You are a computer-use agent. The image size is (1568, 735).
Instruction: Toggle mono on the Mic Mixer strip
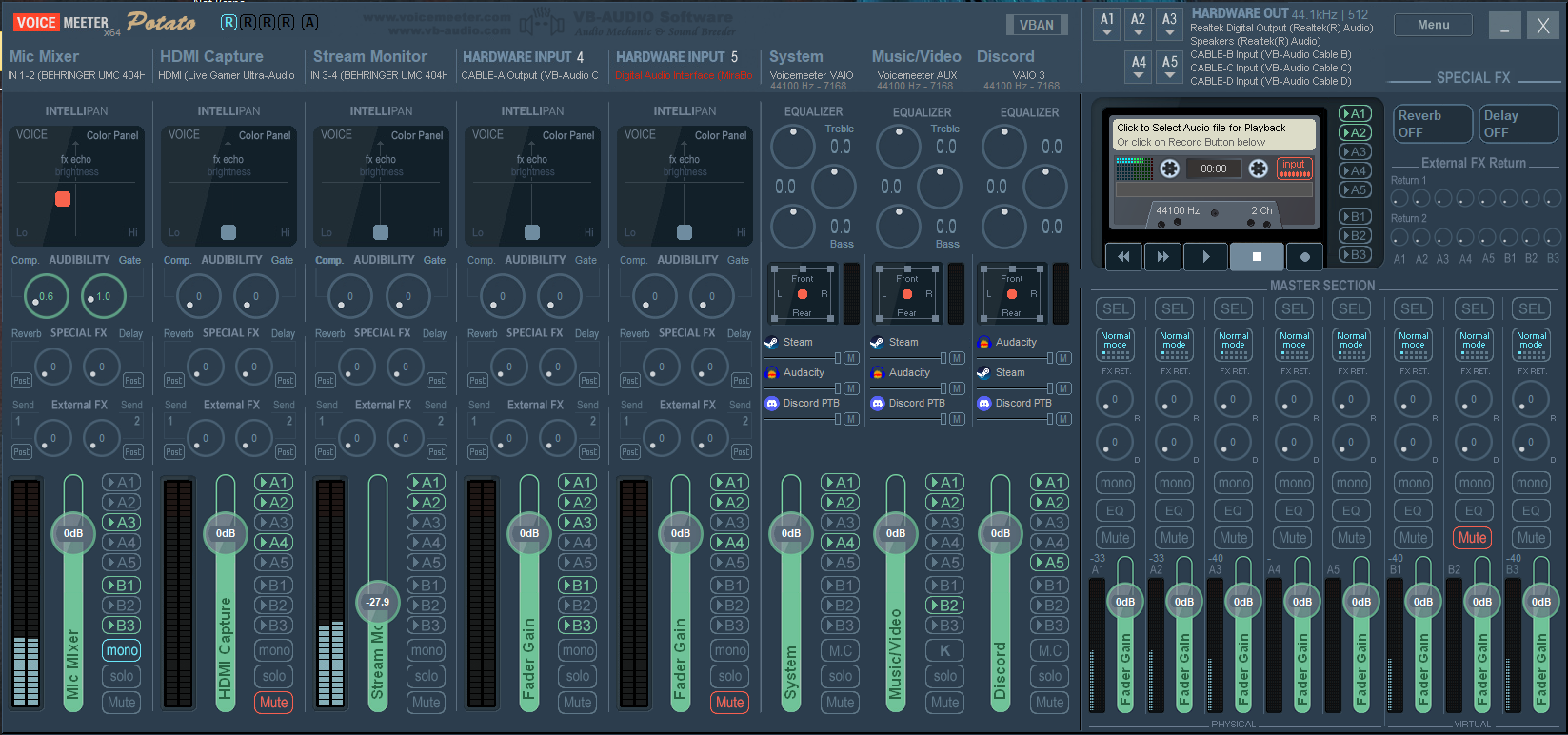tap(122, 651)
